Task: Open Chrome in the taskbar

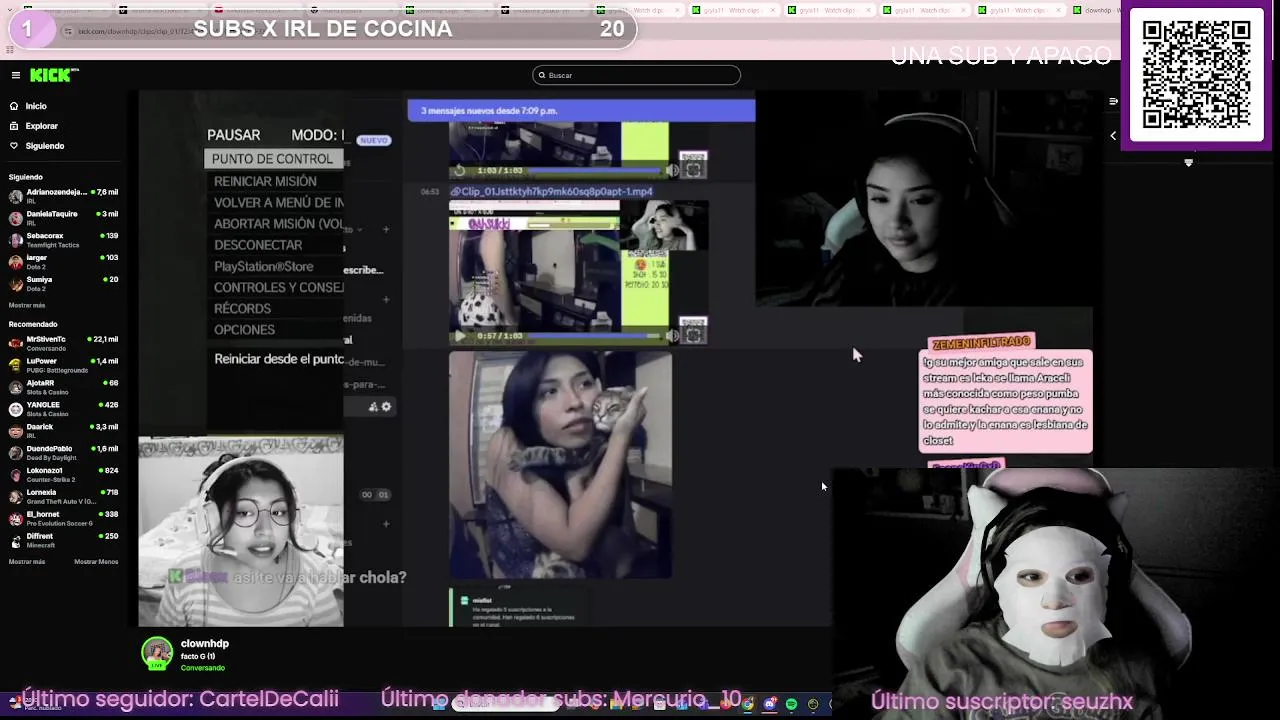Action: (748, 705)
